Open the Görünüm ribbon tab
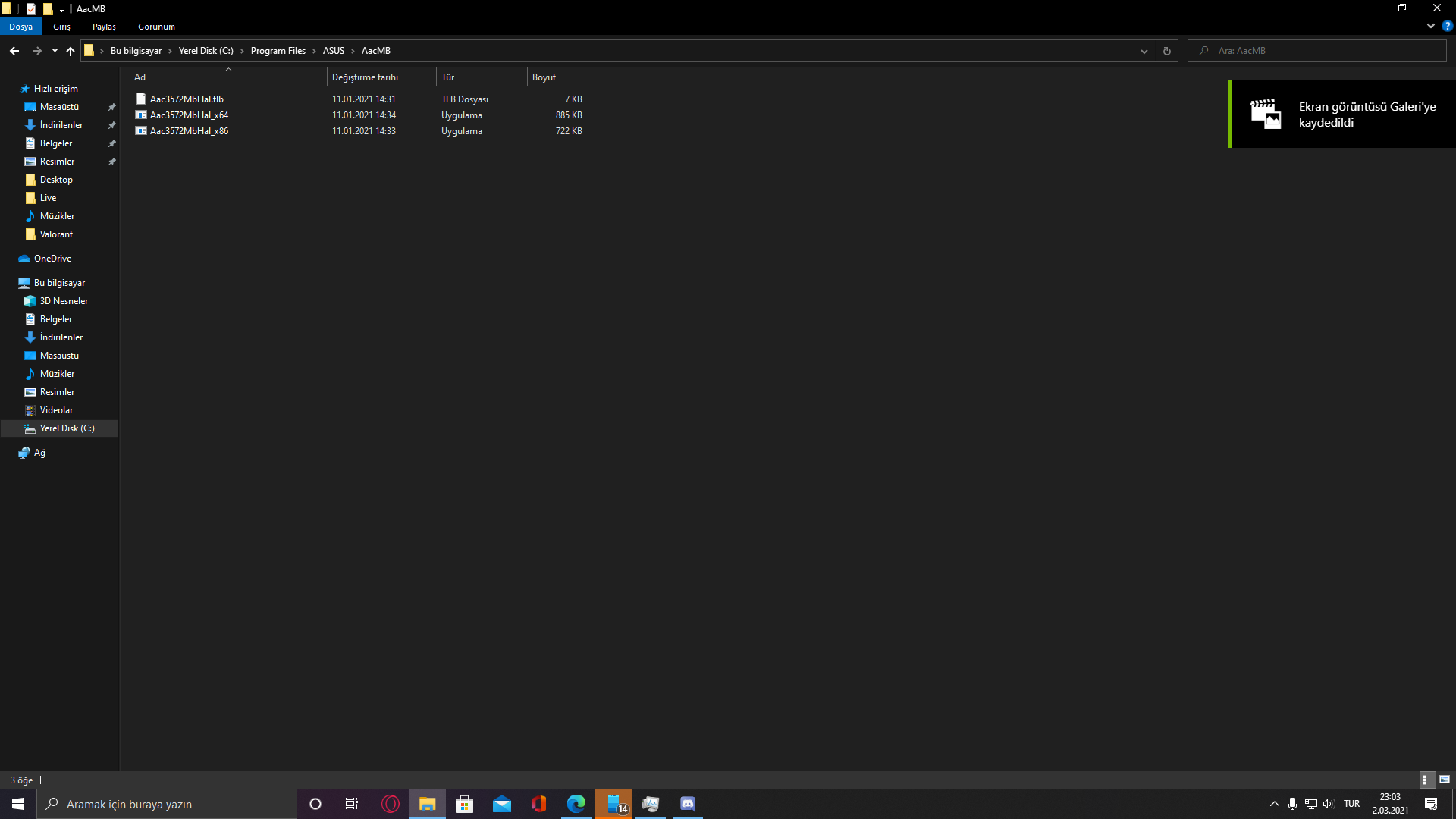 pyautogui.click(x=156, y=27)
